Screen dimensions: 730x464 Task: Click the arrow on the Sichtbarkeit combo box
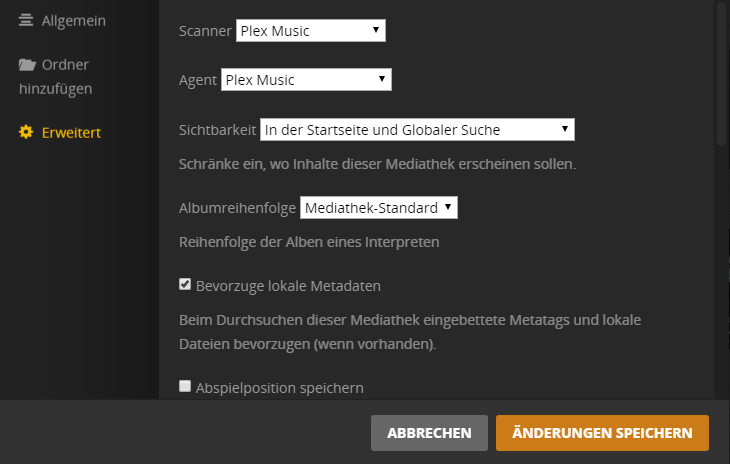(x=565, y=129)
